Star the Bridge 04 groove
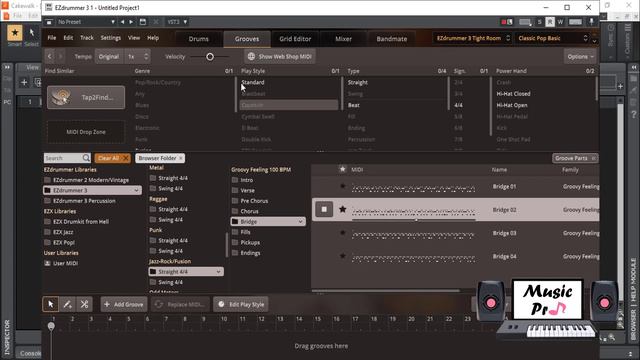 pyautogui.click(x=342, y=256)
